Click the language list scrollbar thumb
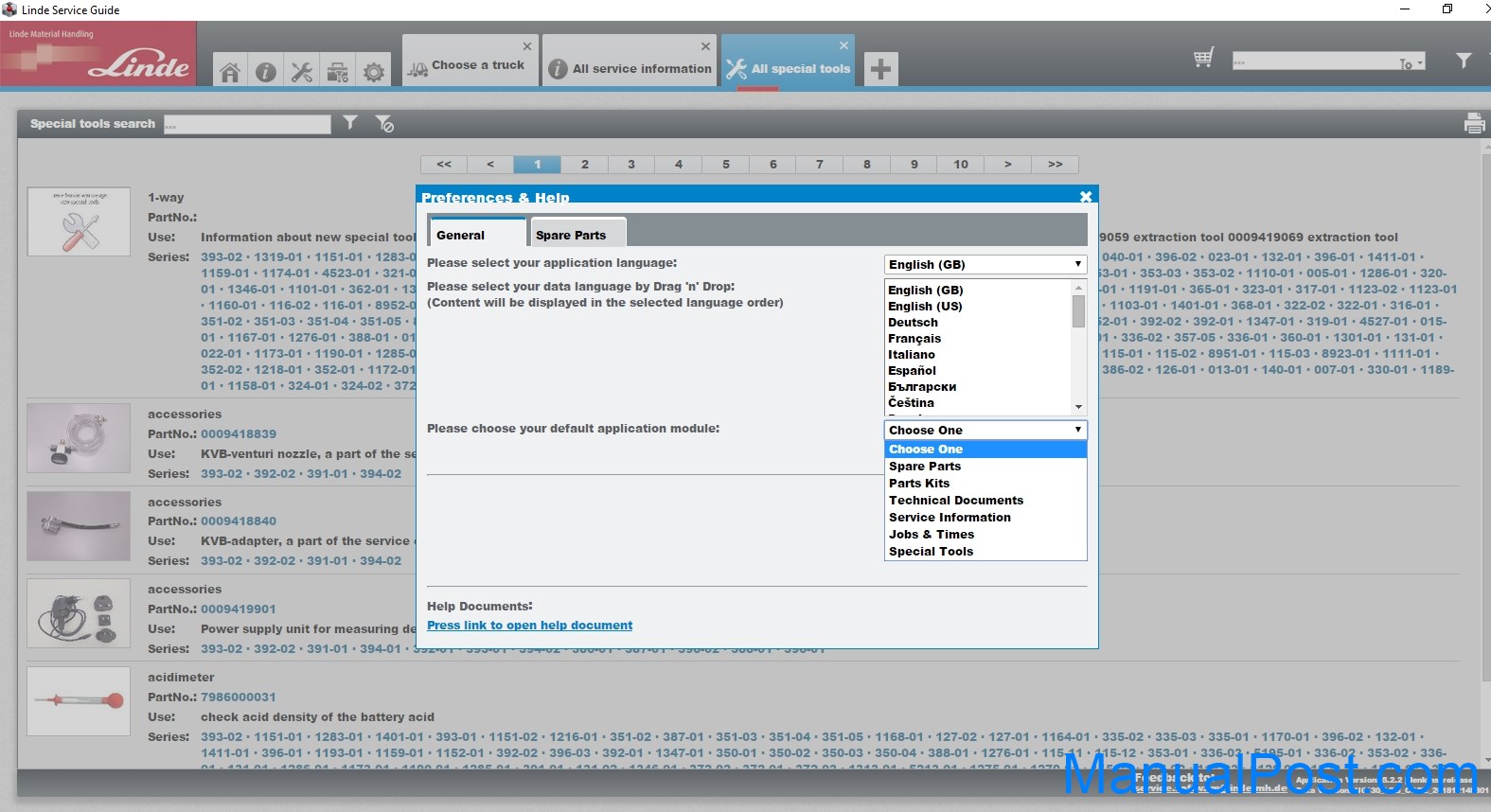Viewport: 1491px width, 812px height. click(x=1078, y=311)
